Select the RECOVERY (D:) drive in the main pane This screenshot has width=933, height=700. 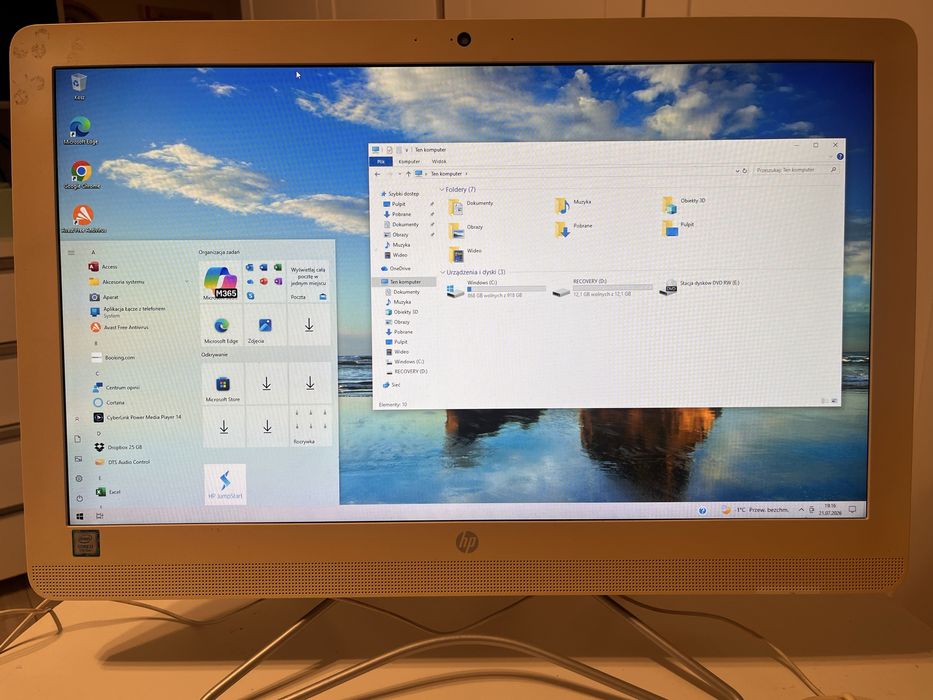(602, 288)
